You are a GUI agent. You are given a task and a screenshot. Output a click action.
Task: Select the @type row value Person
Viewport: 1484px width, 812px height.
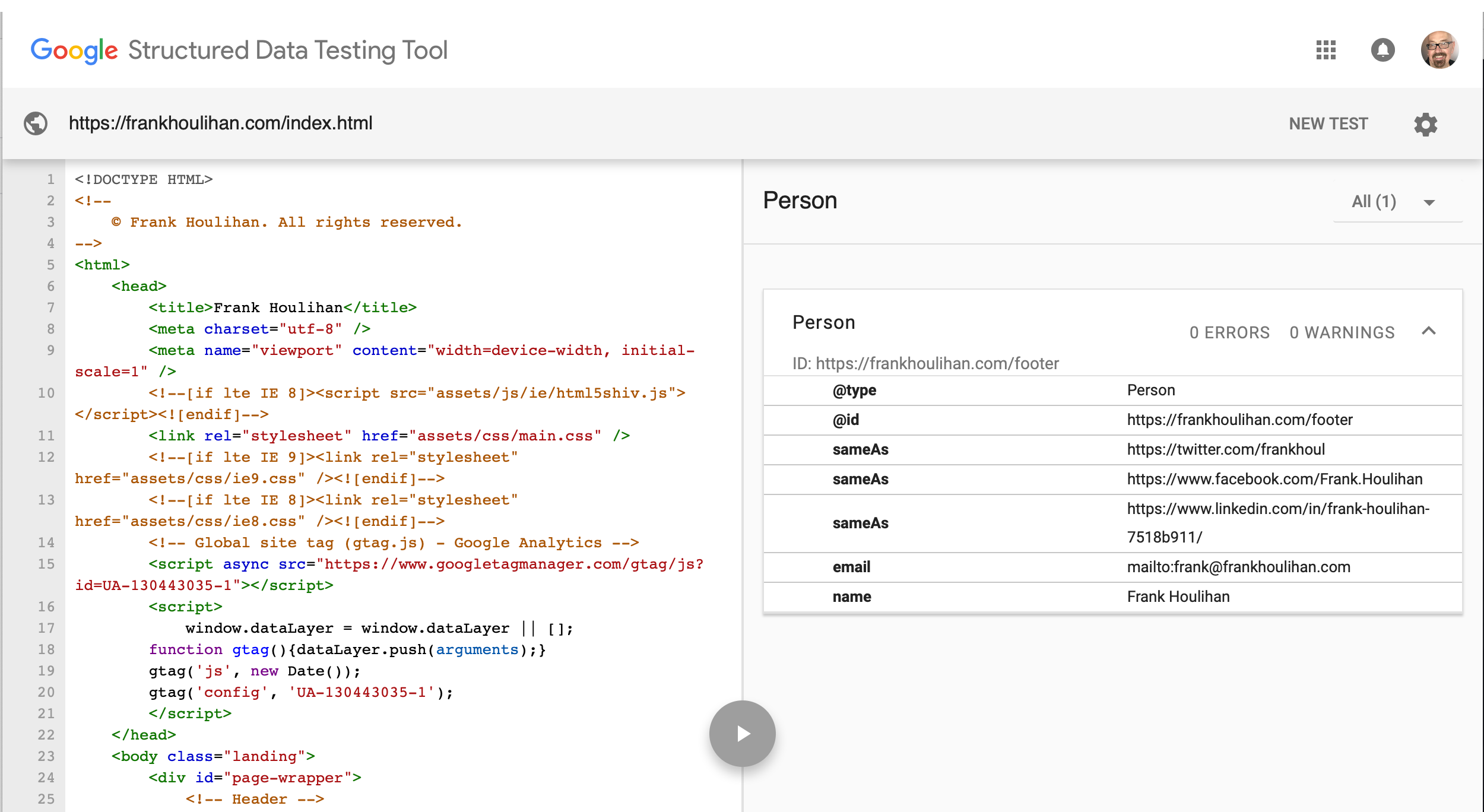click(x=1151, y=391)
